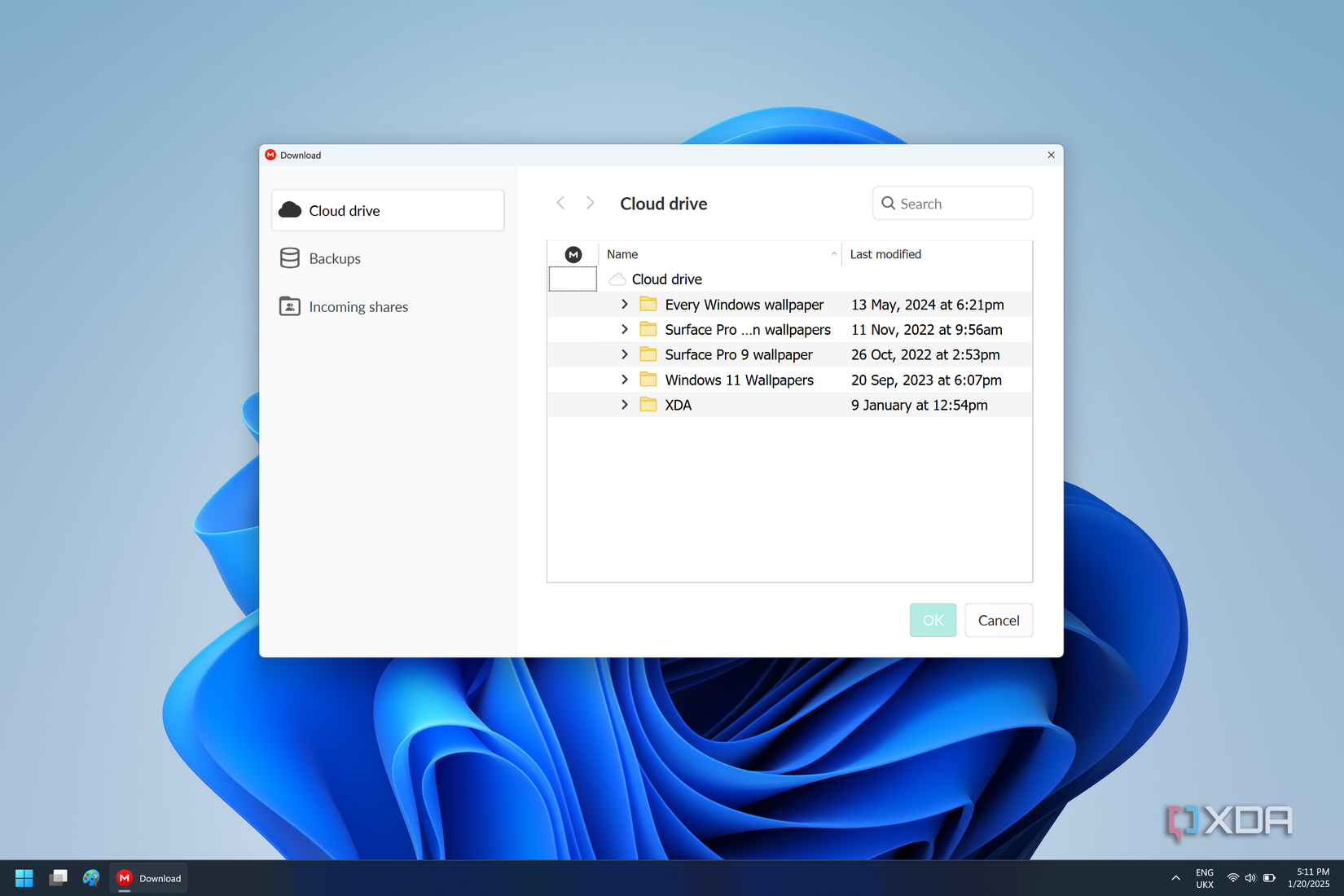Expand the Surface Pro 9 wallpaper folder
Screen dimensions: 1344x896
pyautogui.click(x=625, y=354)
